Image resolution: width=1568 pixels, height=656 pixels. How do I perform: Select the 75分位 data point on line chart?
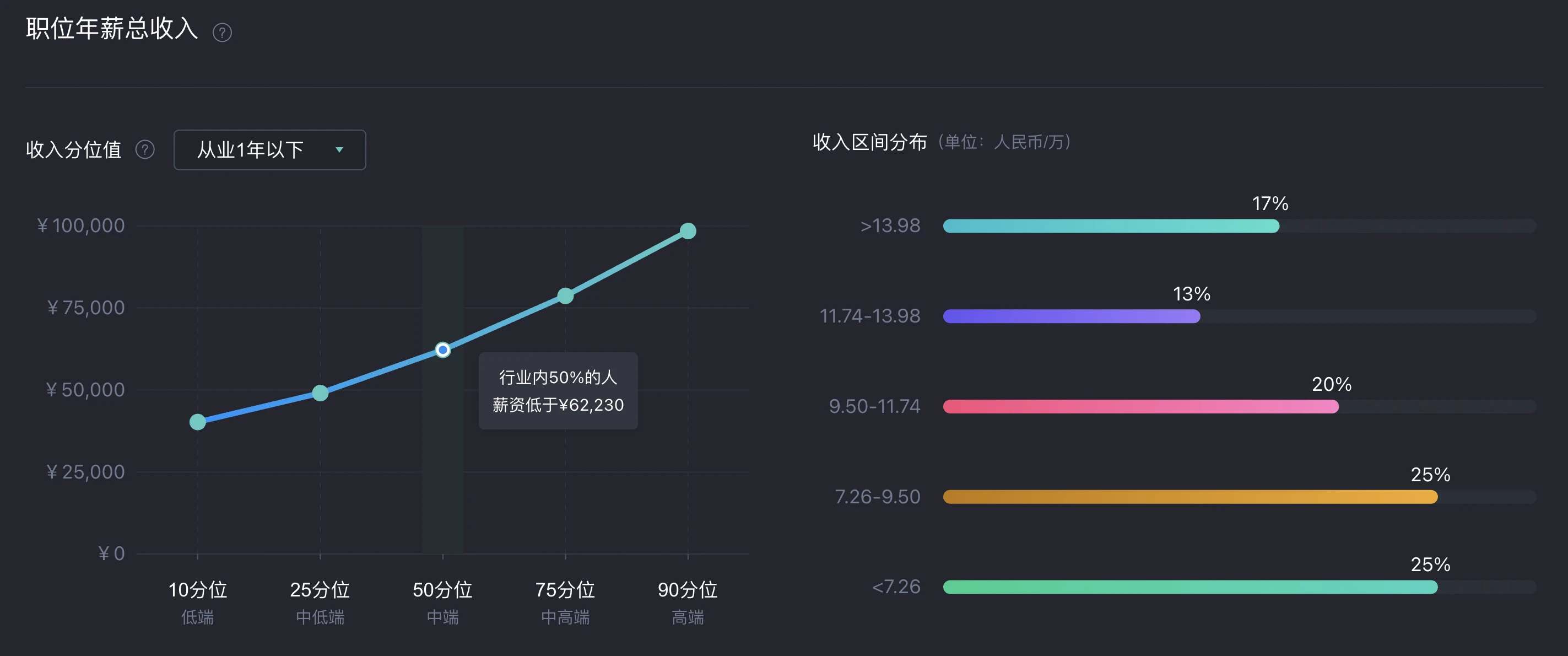coord(565,296)
